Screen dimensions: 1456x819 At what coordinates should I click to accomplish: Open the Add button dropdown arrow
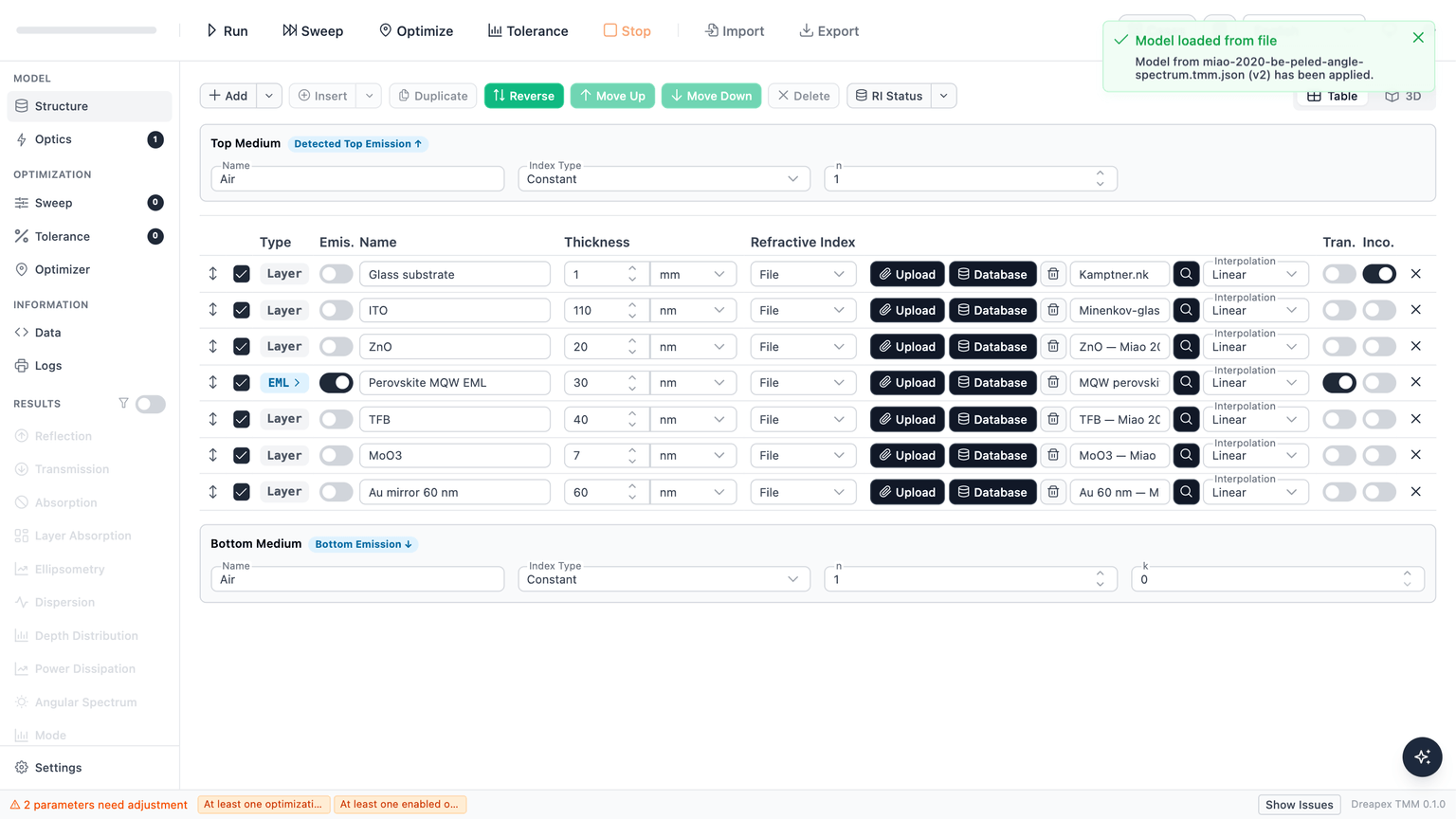pos(269,96)
